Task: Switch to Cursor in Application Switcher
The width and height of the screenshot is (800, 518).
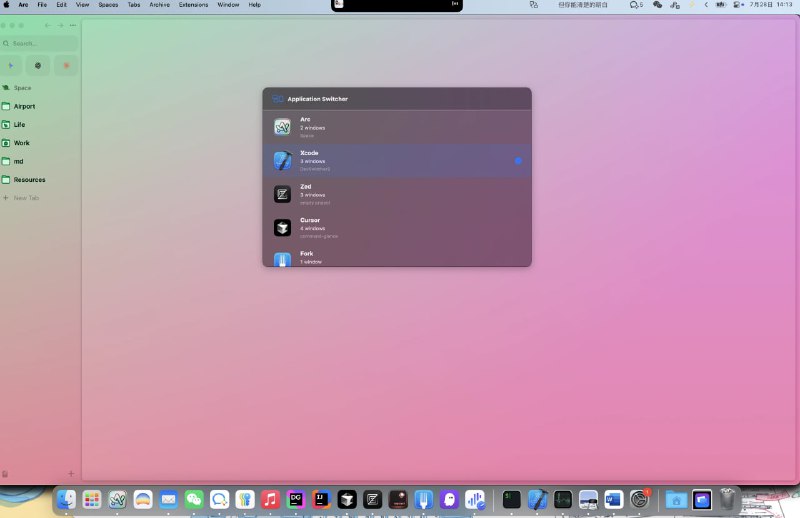Action: pyautogui.click(x=397, y=228)
